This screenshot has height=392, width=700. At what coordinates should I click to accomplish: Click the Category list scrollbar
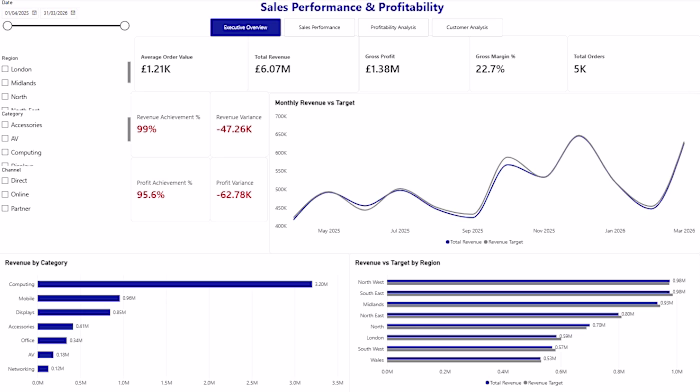pos(129,129)
